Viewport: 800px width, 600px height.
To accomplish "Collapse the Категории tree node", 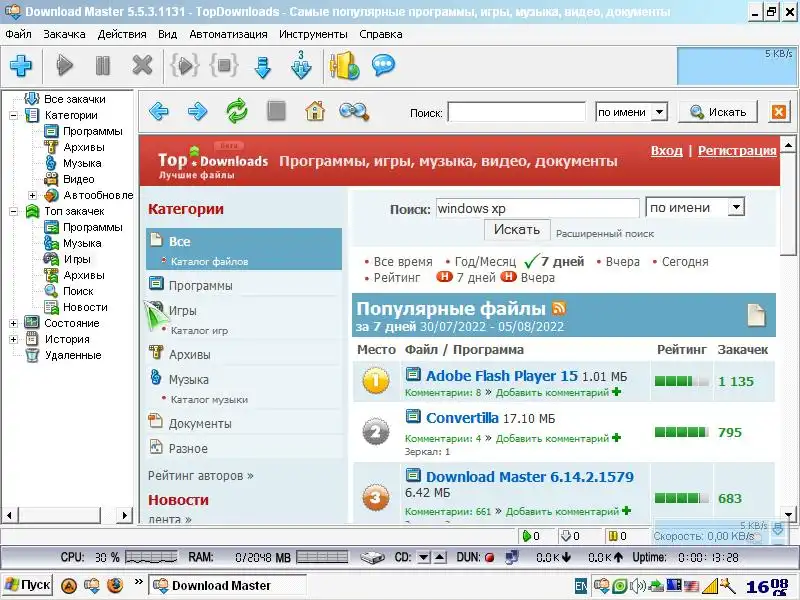I will [14, 115].
